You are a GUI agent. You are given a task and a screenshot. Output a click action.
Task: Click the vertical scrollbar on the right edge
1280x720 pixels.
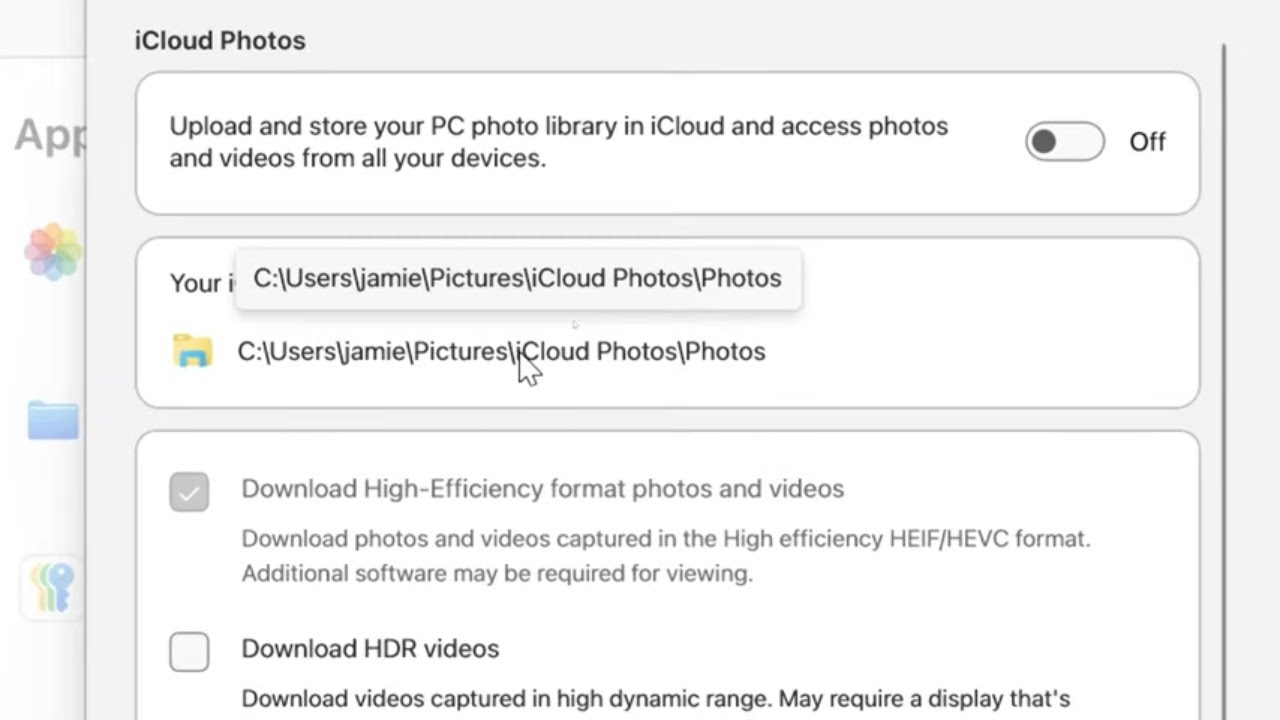pyautogui.click(x=1224, y=380)
